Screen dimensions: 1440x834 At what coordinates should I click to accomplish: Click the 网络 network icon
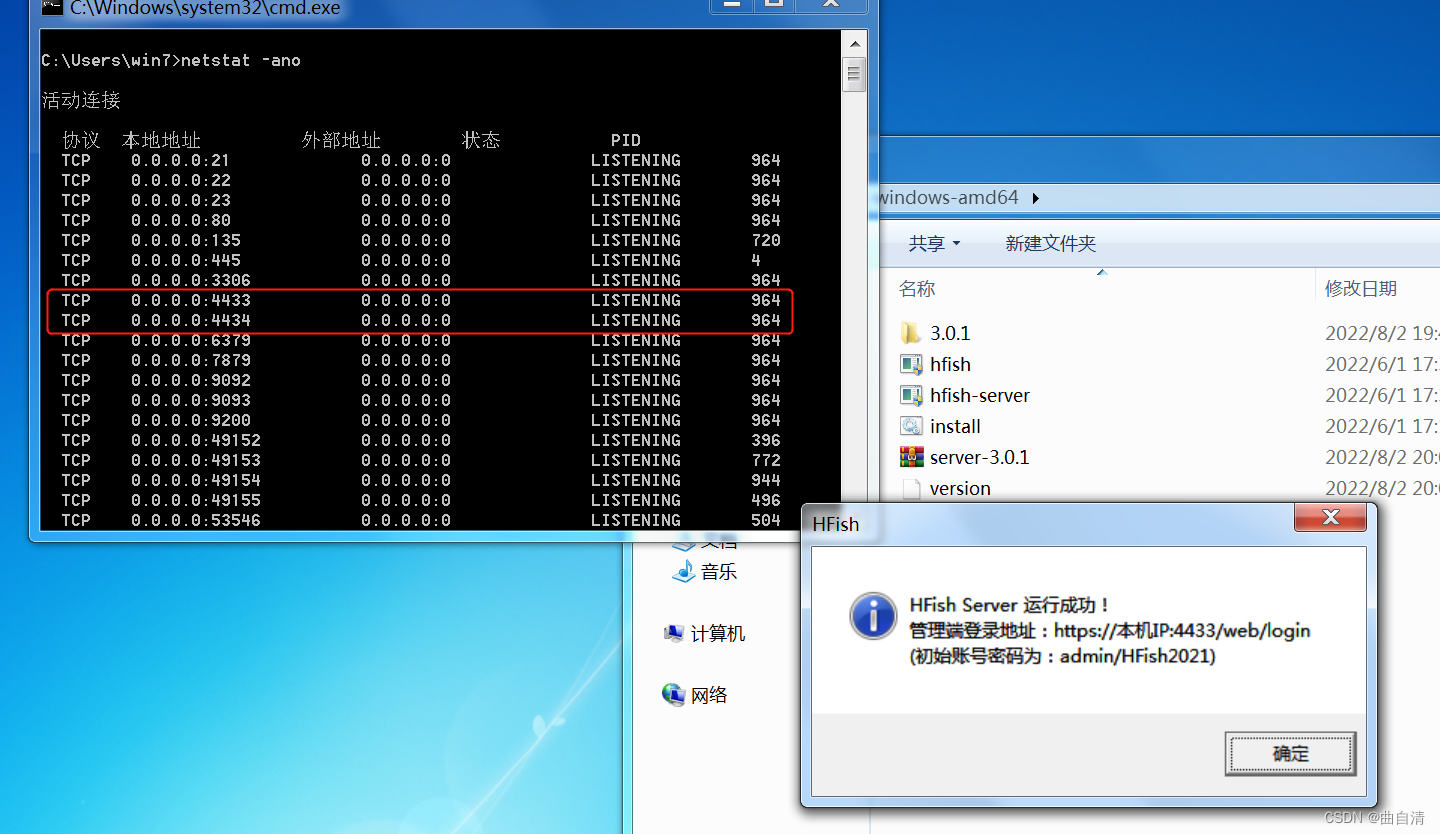(673, 694)
